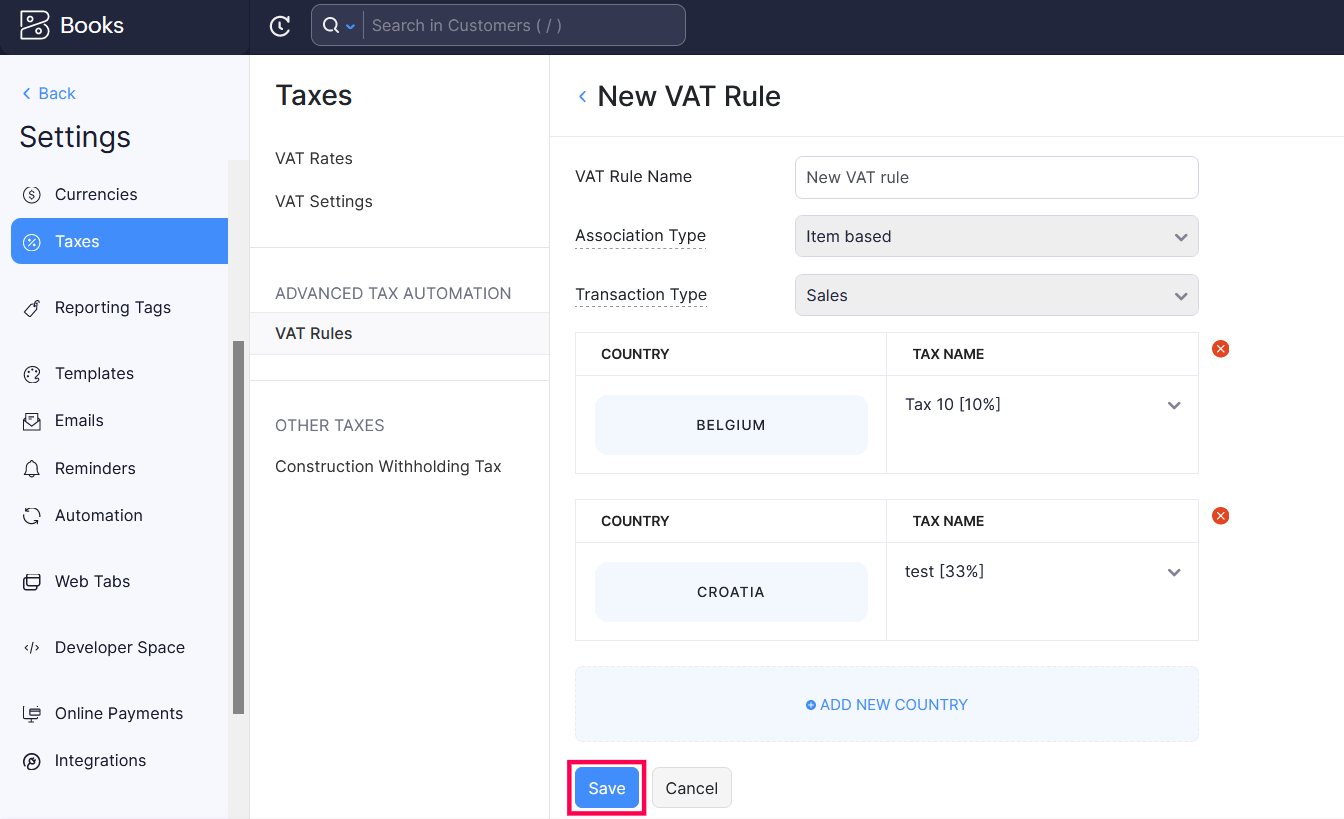Save the new VAT rule

(x=606, y=787)
